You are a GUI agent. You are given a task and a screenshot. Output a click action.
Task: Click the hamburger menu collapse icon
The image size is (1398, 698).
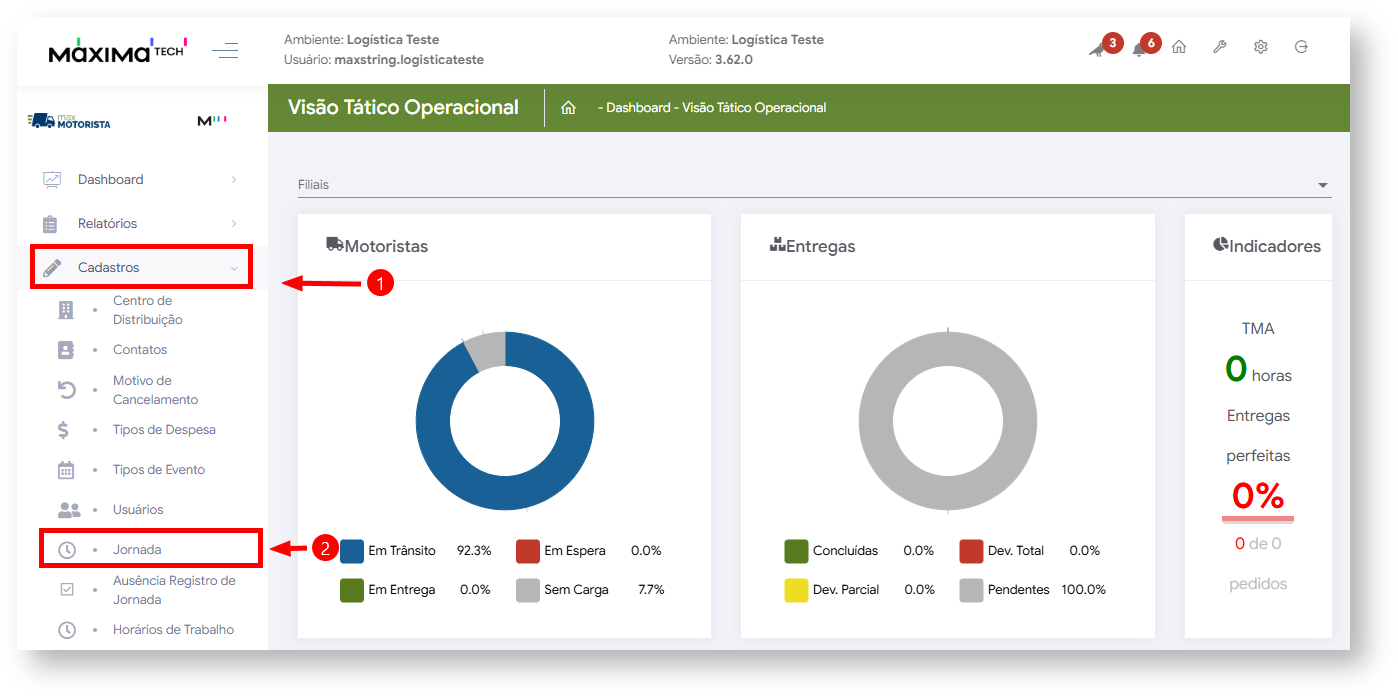point(225,50)
